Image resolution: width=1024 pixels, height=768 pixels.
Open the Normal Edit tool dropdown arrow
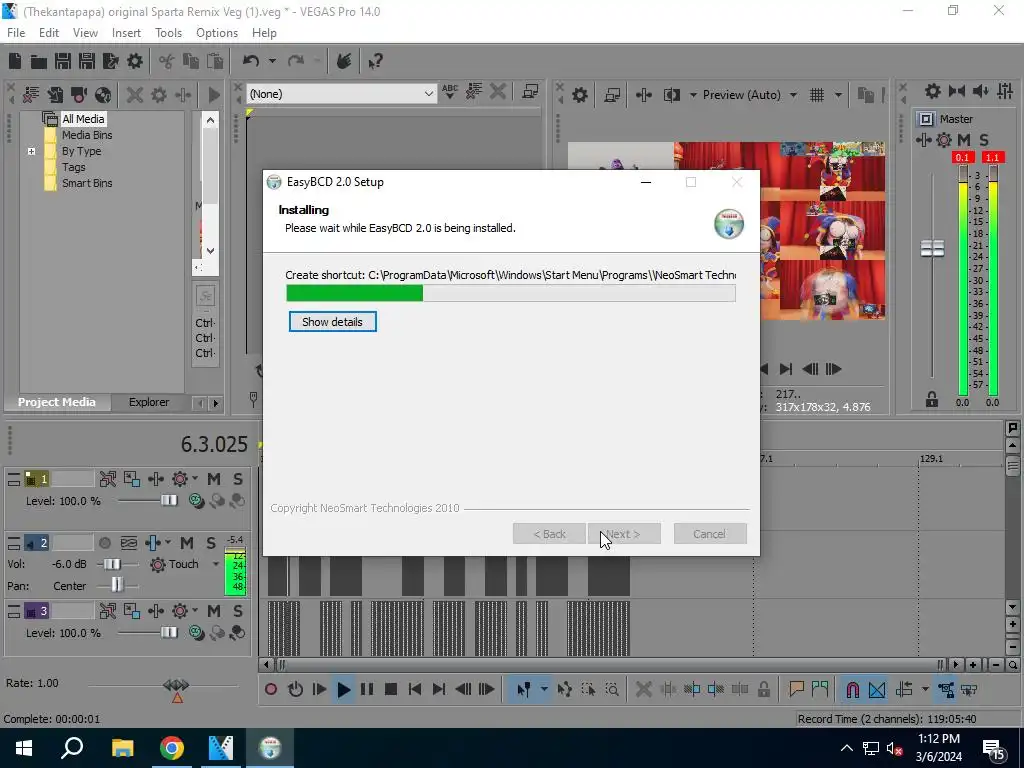coord(543,689)
